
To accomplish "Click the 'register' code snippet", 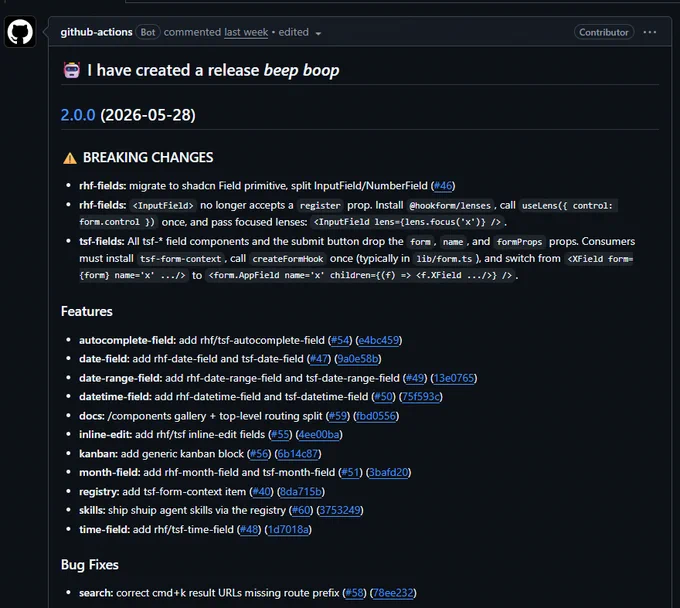I will click(320, 206).
